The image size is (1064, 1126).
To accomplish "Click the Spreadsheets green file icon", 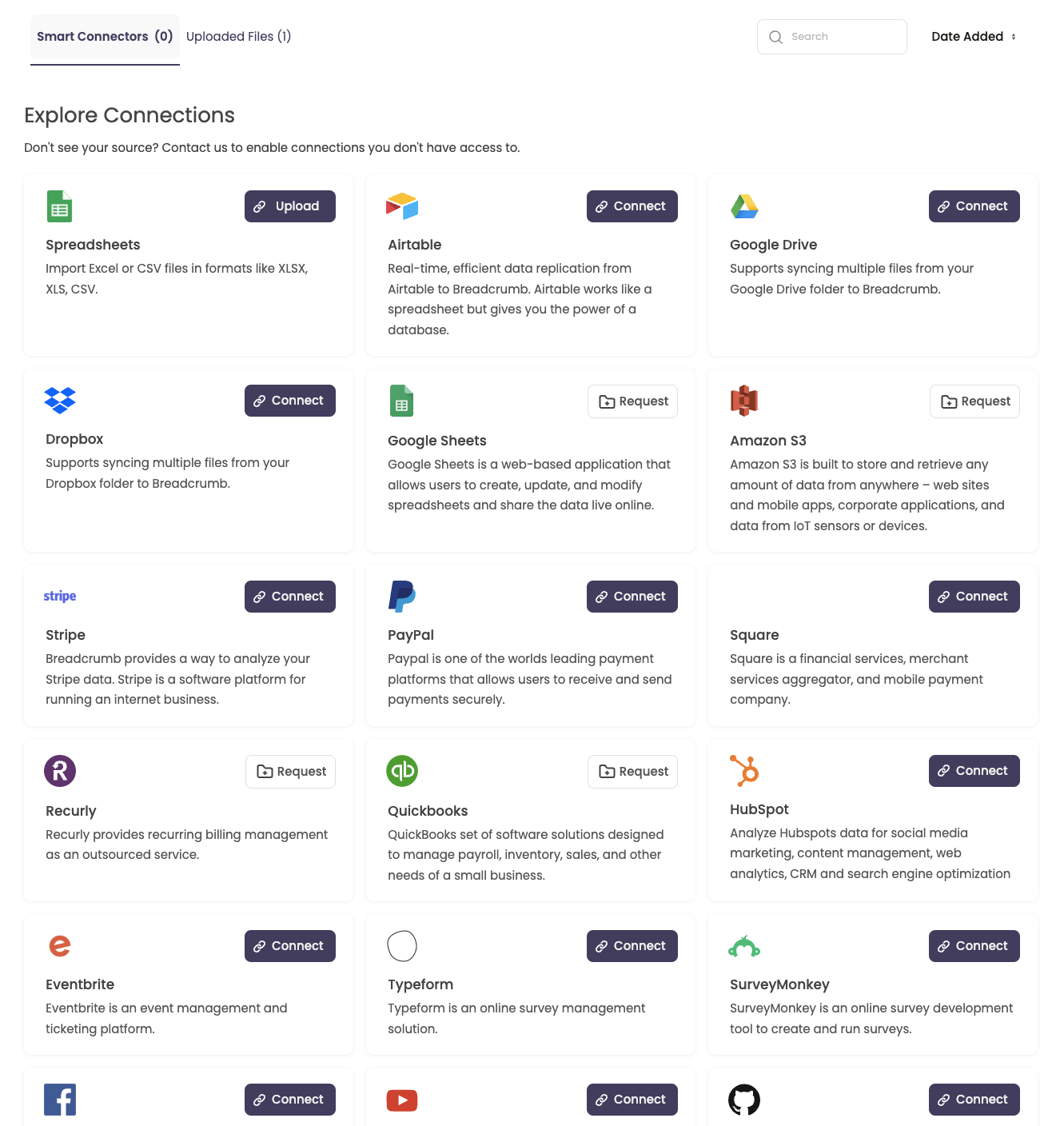I will click(x=59, y=206).
